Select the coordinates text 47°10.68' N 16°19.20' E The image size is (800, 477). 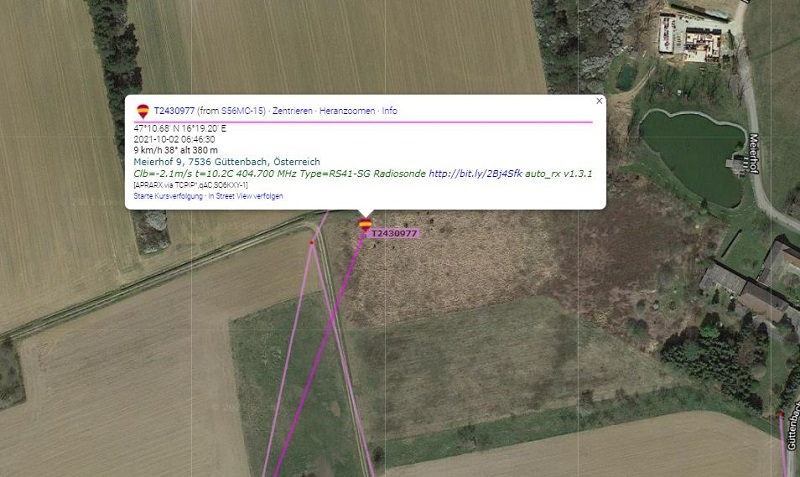(x=180, y=129)
